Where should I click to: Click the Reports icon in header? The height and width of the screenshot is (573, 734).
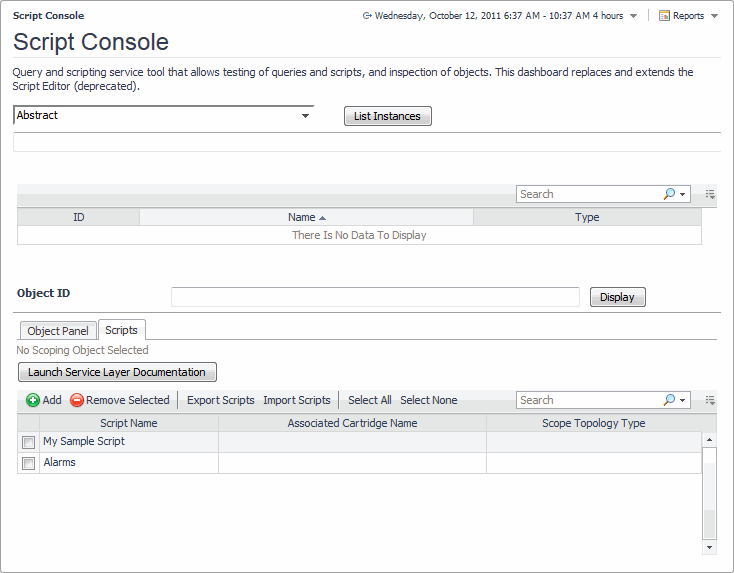click(664, 16)
